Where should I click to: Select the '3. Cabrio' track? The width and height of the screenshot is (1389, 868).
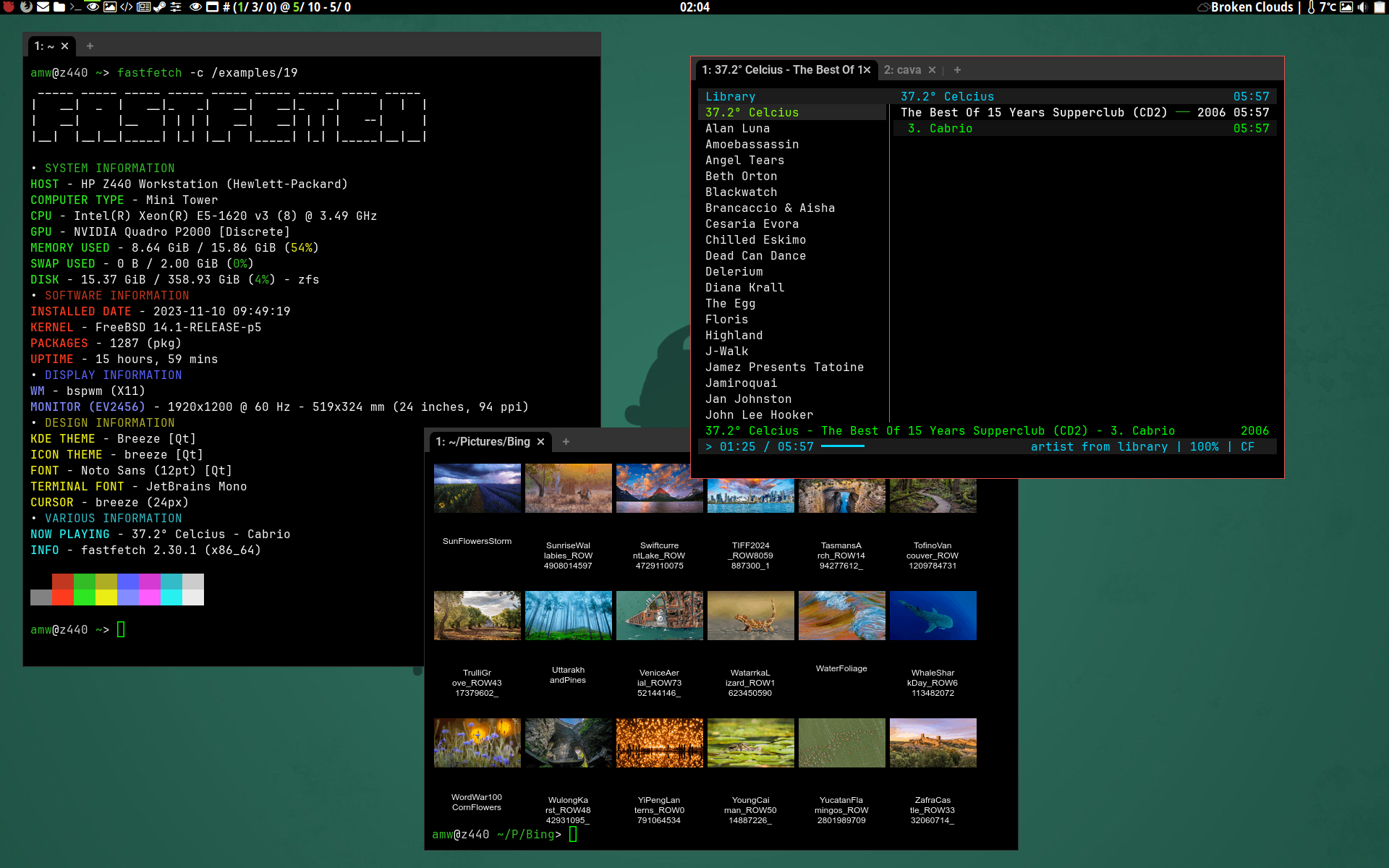coord(1085,128)
